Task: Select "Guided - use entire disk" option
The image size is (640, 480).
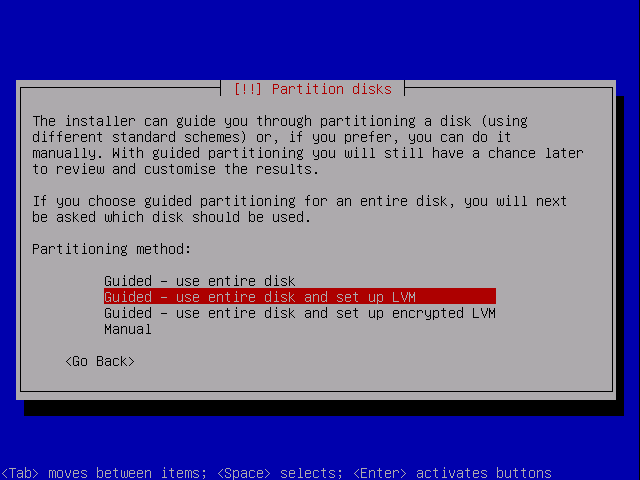Action: click(200, 281)
